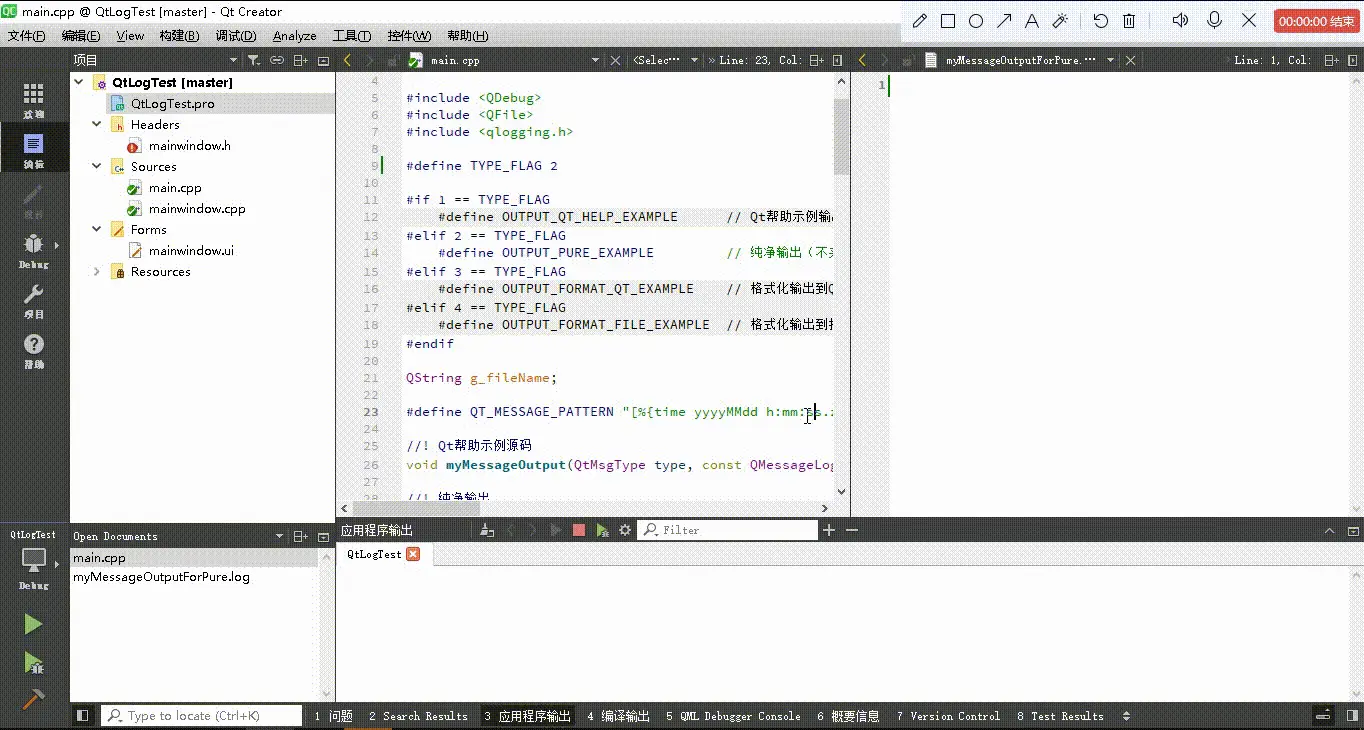The width and height of the screenshot is (1364, 730).
Task: Close QtLogTest output tab red X
Action: pos(413,554)
